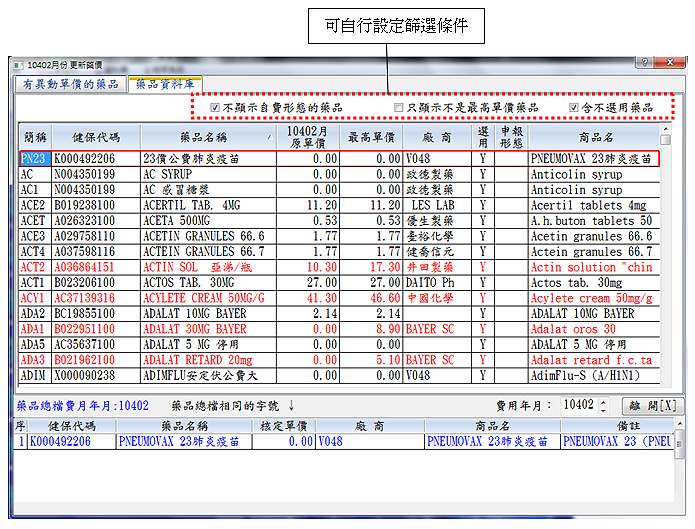Close the 10402月份 更新藥價 window

[670, 62]
